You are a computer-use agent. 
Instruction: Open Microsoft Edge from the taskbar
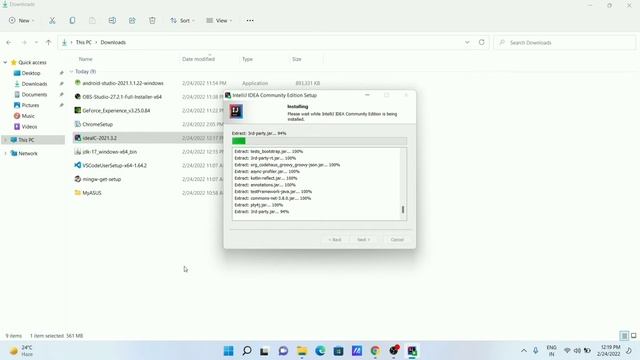click(320, 351)
